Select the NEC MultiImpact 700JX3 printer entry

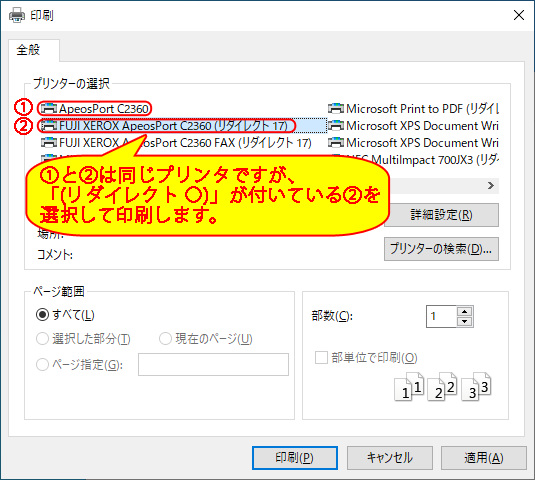[x=416, y=159]
